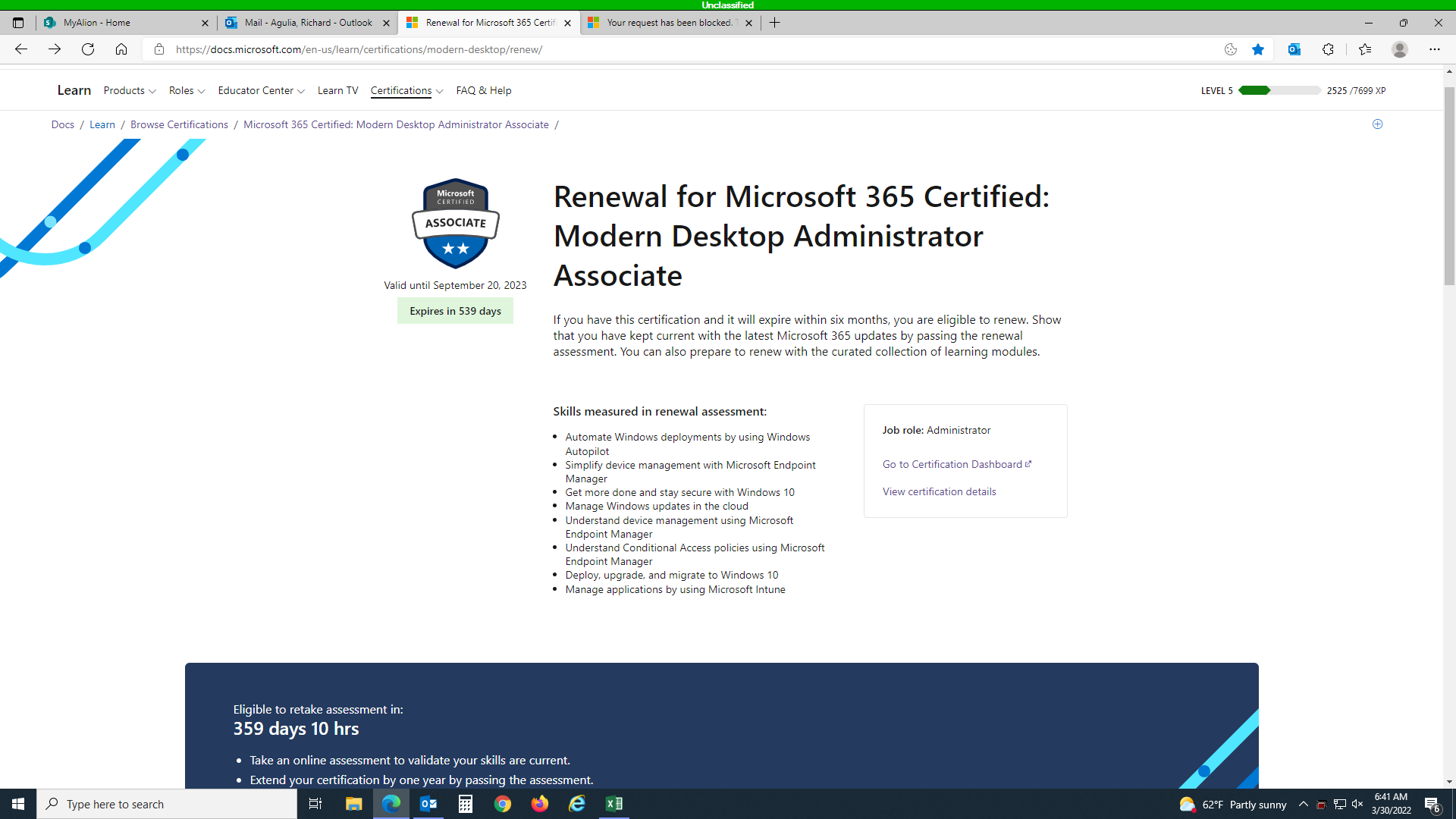Open the Certifications dropdown menu

click(406, 90)
